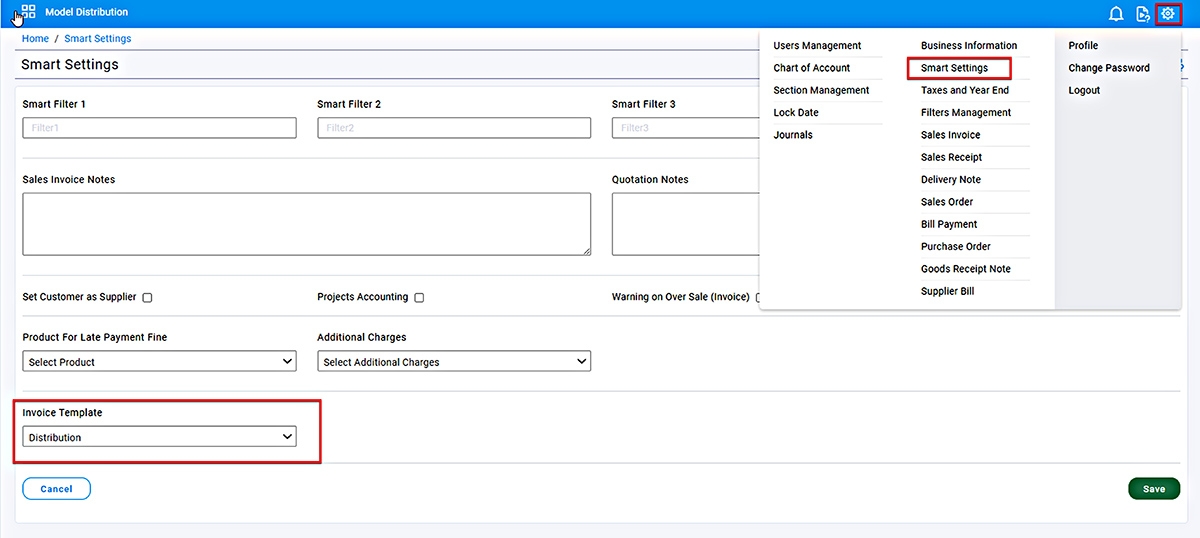Image resolution: width=1200 pixels, height=538 pixels.
Task: Enable Set Customer as Supplier checkbox
Action: click(147, 298)
